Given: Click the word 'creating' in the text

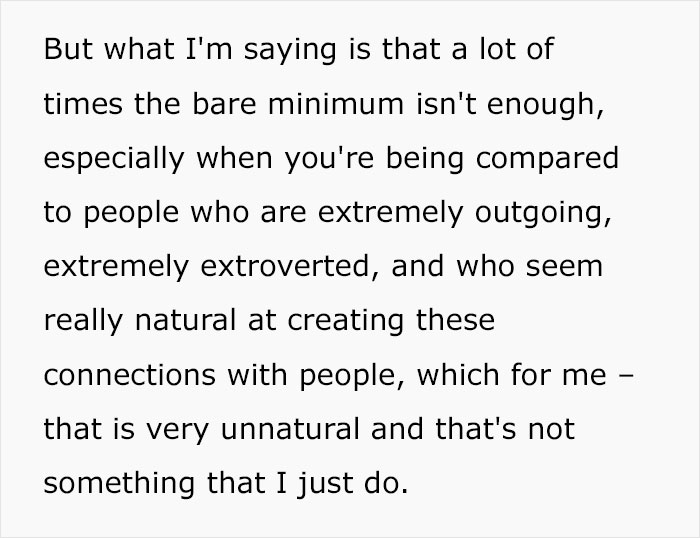Looking at the screenshot, I should [346, 323].
